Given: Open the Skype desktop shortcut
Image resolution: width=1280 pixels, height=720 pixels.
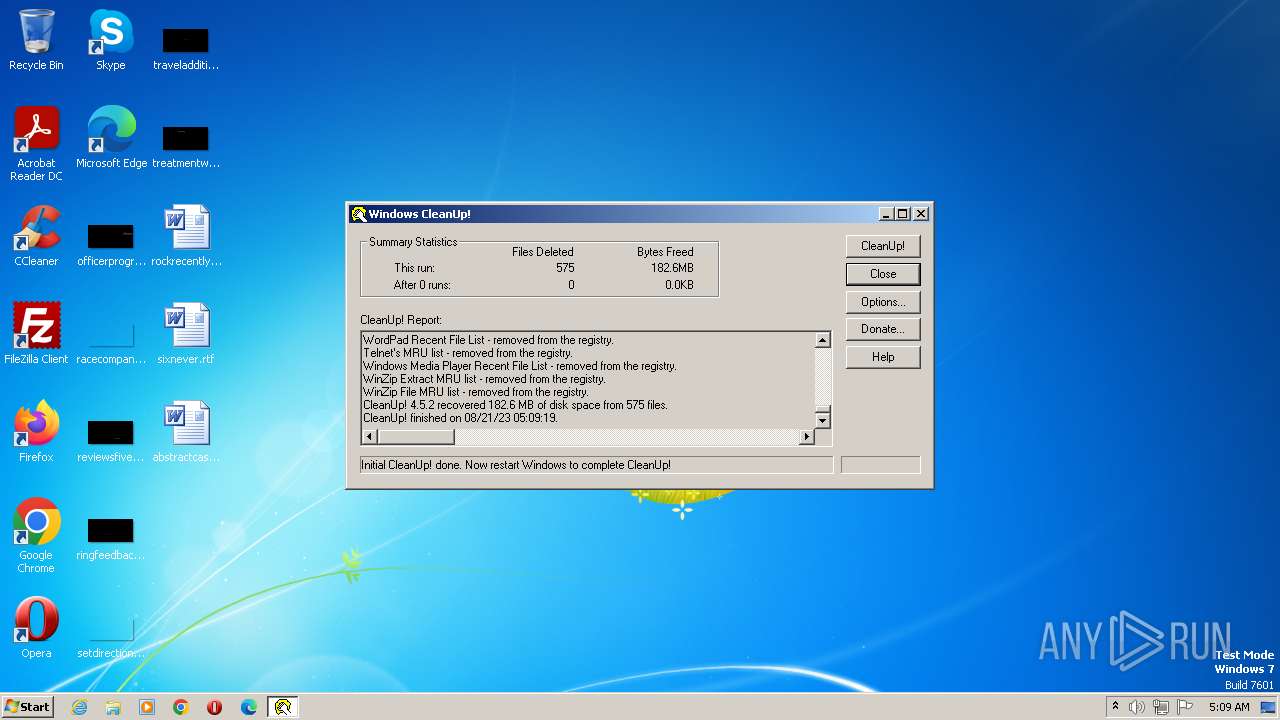Looking at the screenshot, I should coord(110,40).
